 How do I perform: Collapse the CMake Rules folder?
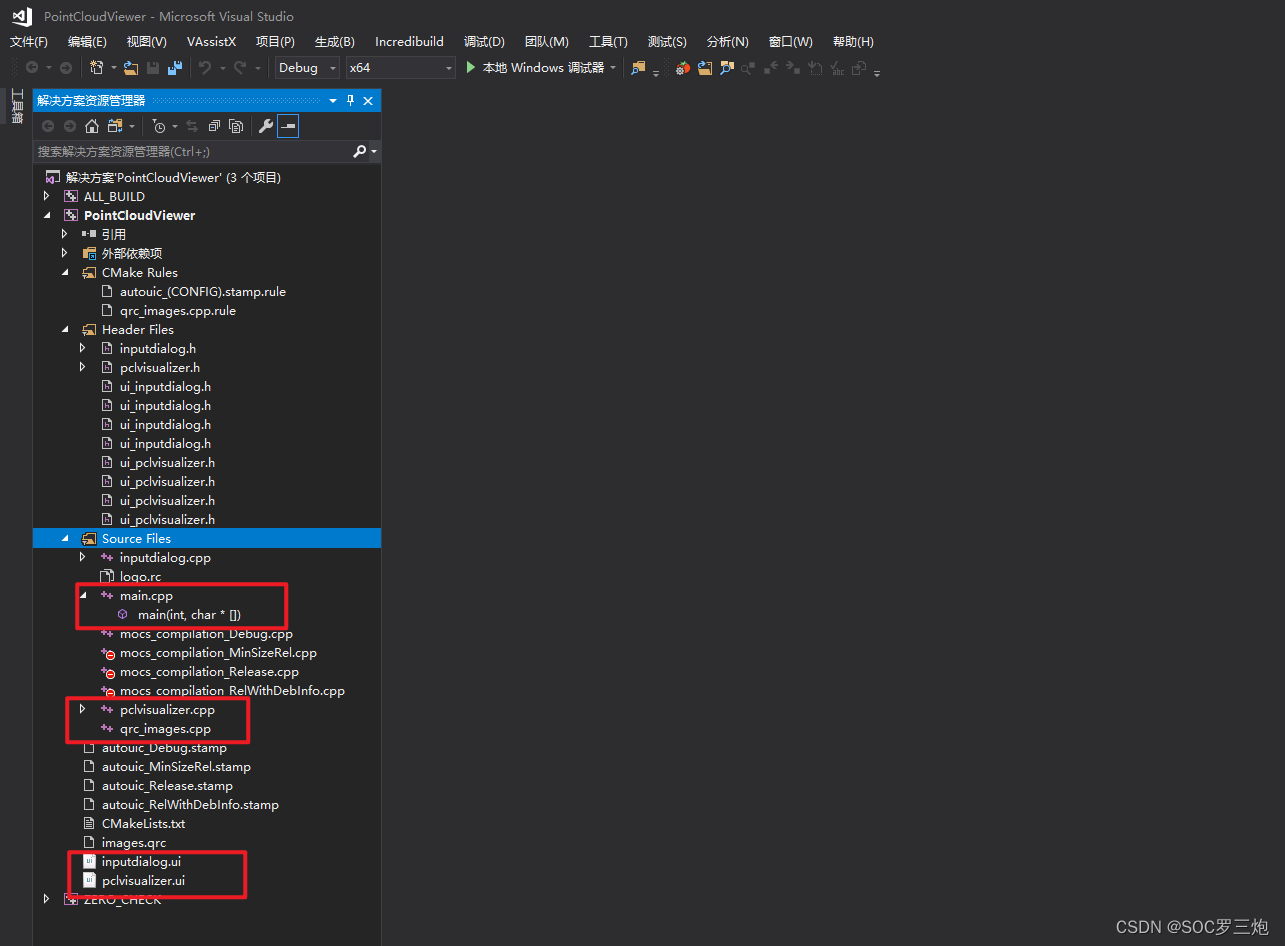64,272
